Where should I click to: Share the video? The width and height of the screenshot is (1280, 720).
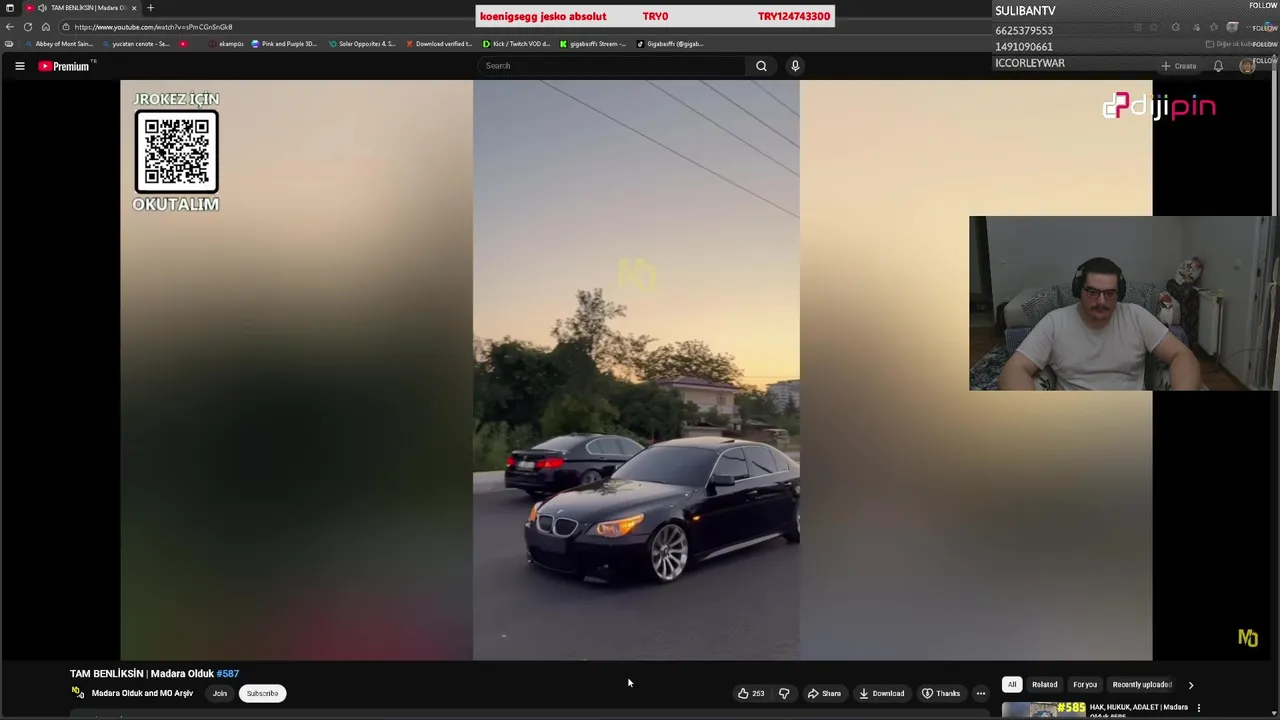pyautogui.click(x=825, y=693)
